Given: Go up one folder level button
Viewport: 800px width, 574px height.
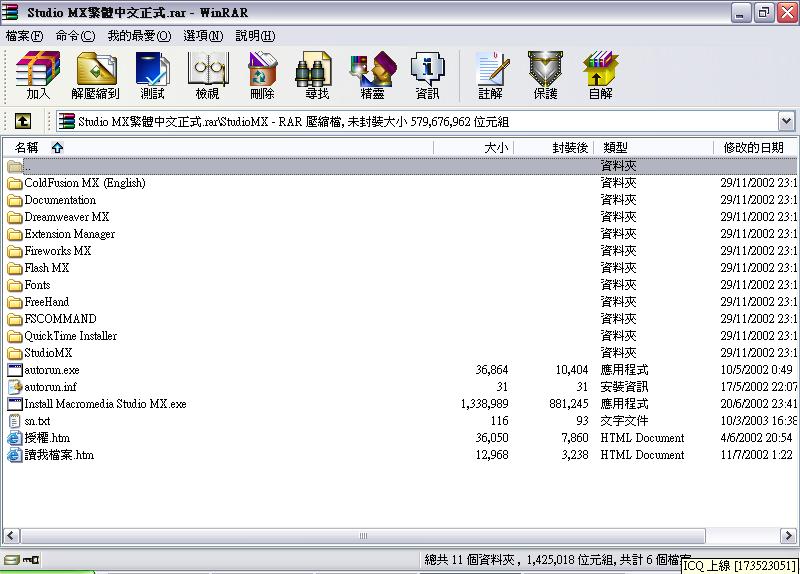Looking at the screenshot, I should [22, 121].
